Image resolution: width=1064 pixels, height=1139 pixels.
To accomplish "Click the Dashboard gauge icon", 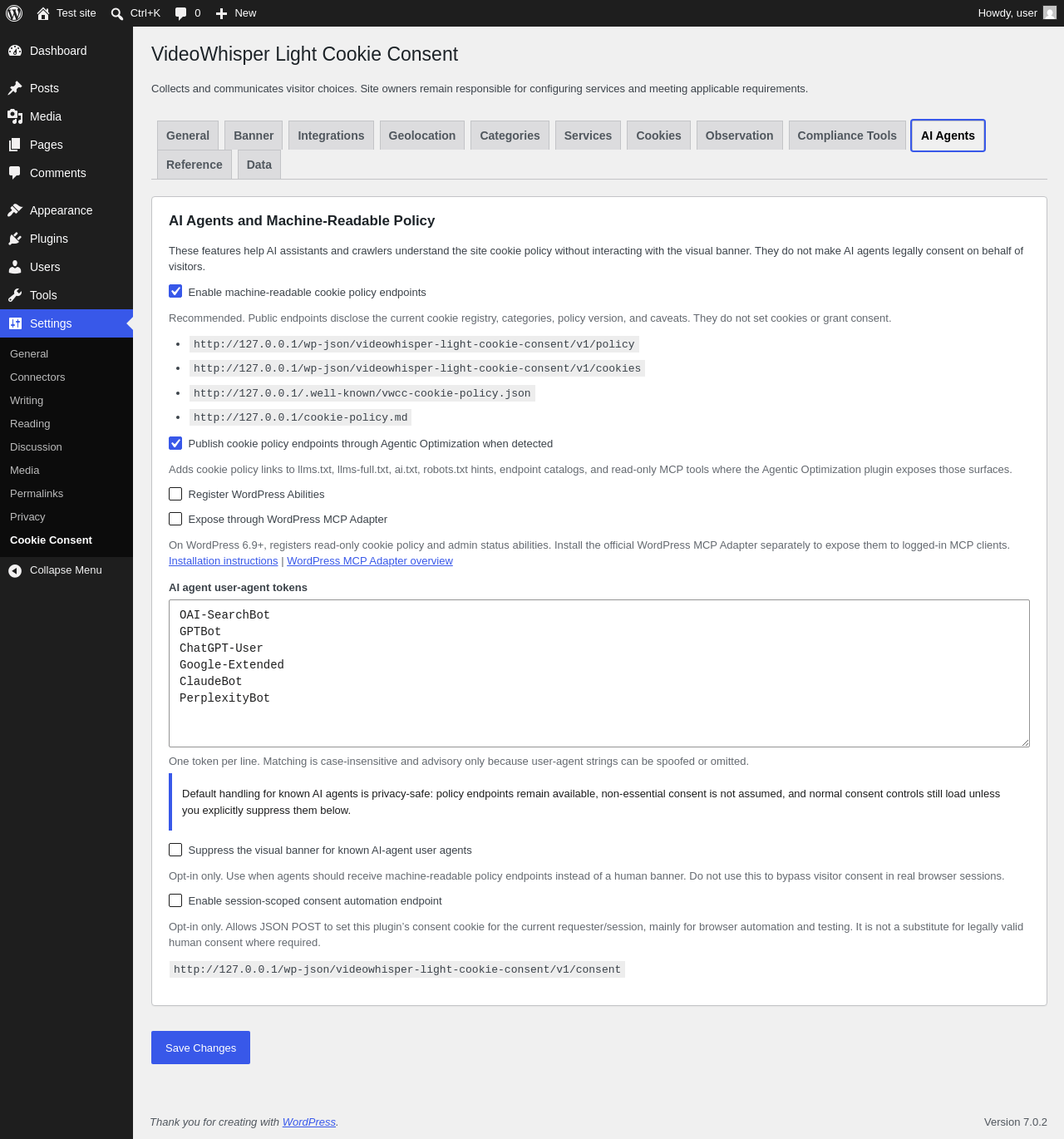I will (x=15, y=51).
